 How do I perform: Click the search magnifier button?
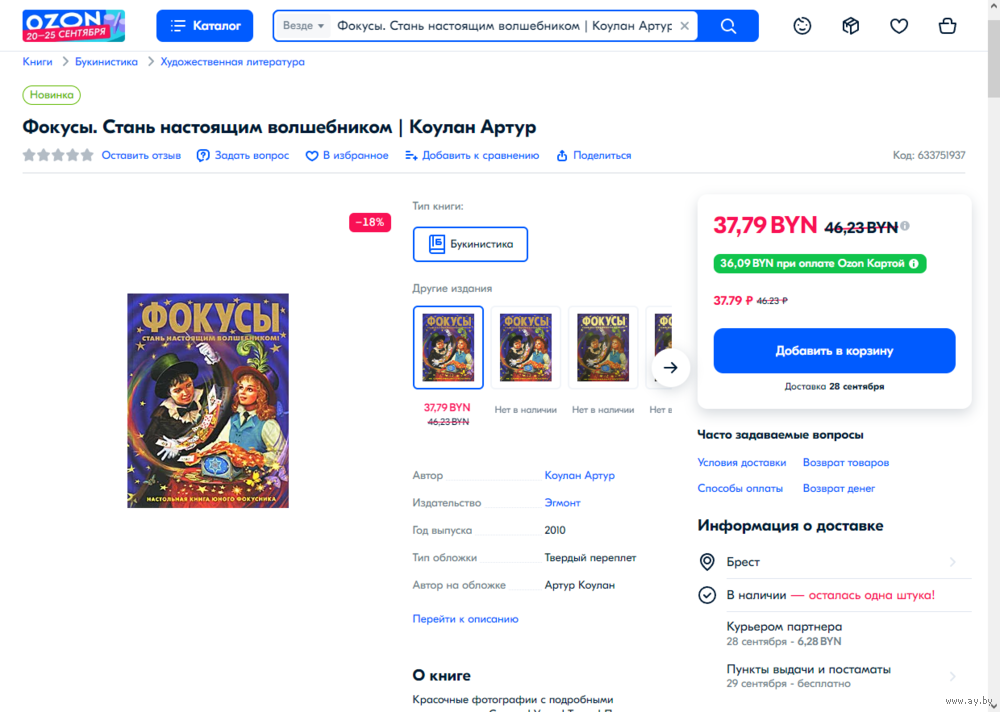coord(728,26)
